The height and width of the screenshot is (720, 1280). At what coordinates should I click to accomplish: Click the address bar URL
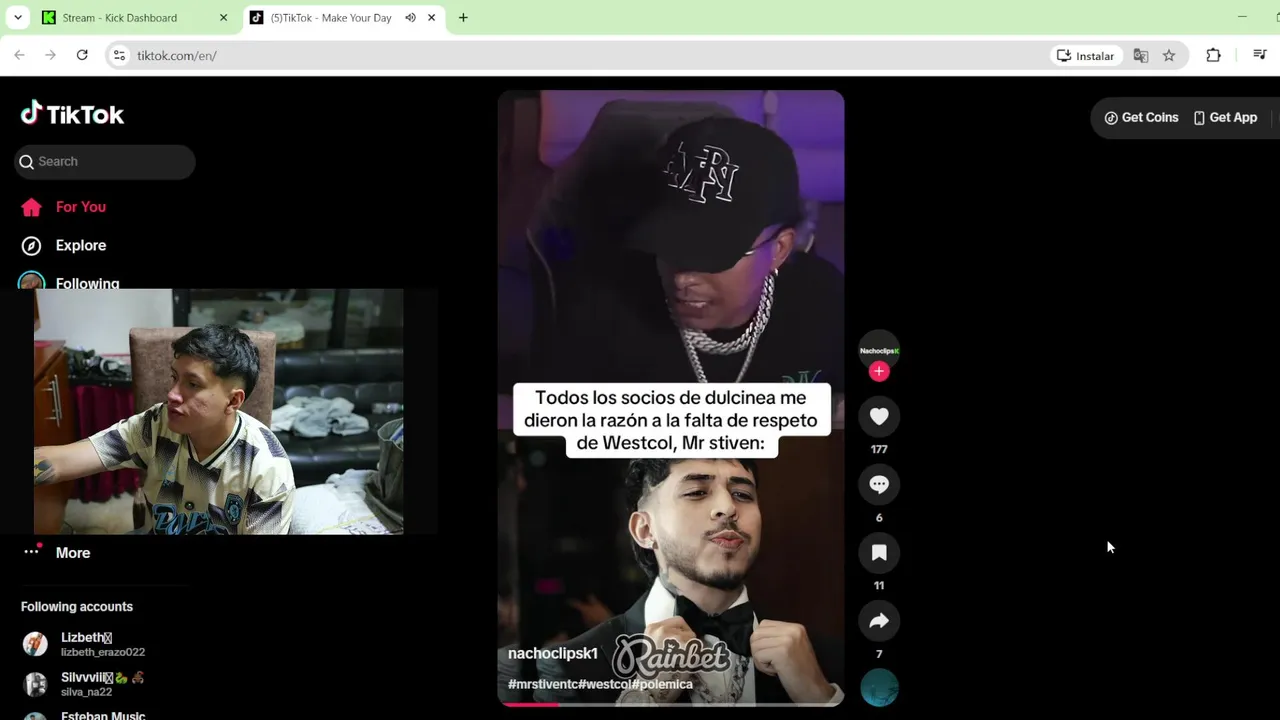pyautogui.click(x=177, y=56)
